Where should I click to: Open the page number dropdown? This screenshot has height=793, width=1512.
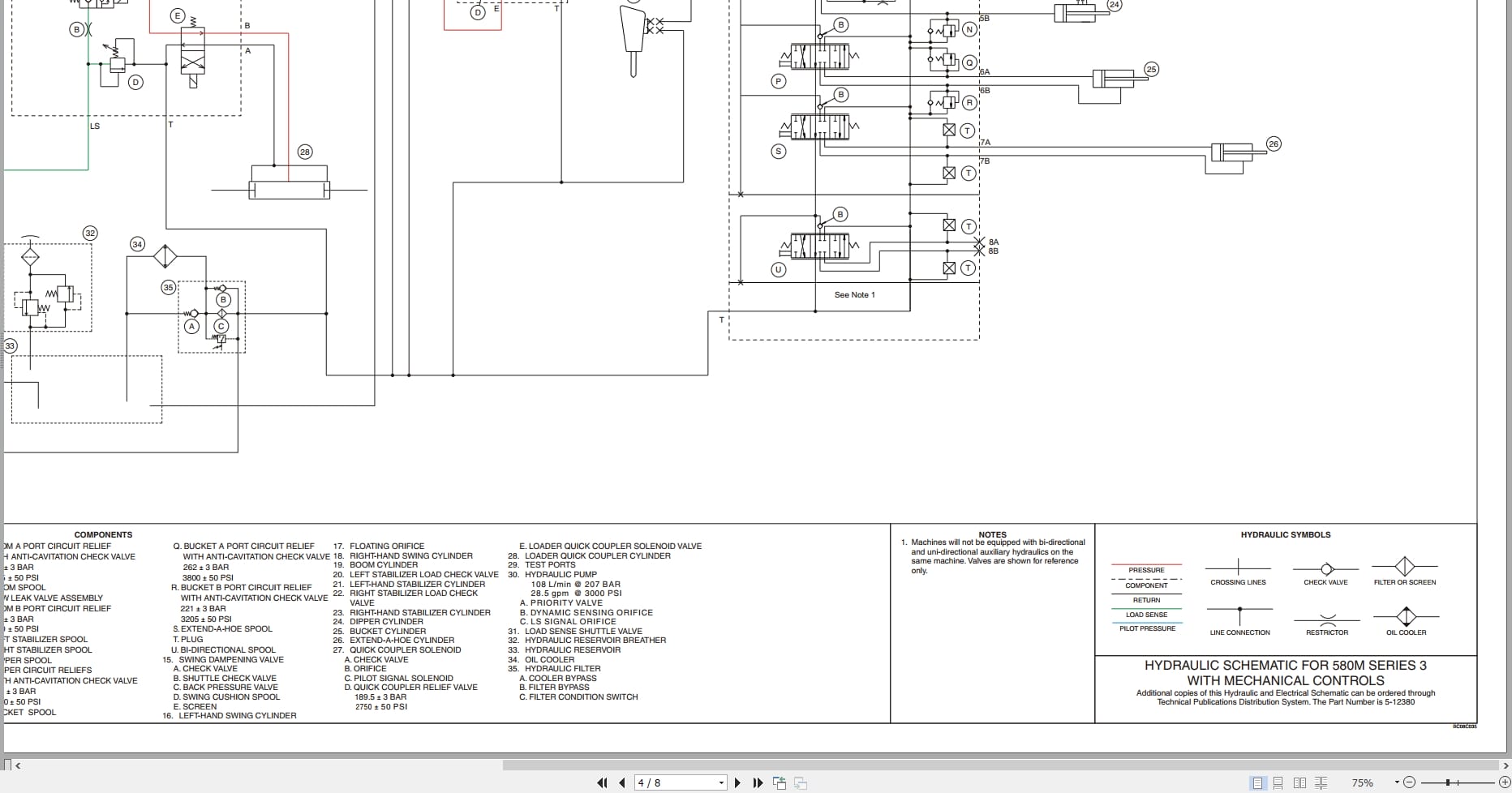pos(720,782)
